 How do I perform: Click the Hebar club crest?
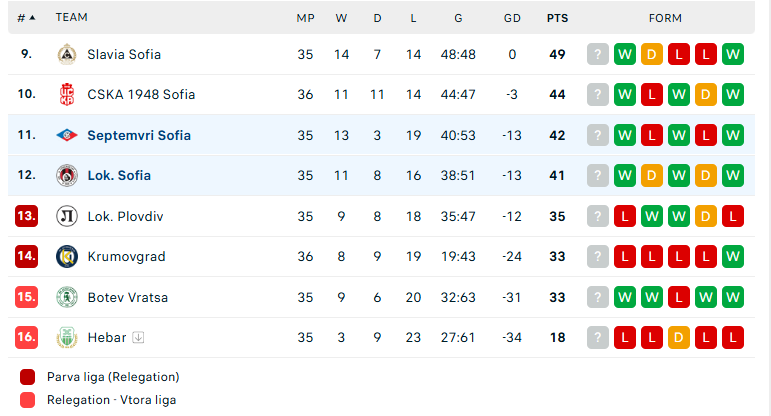(67, 338)
